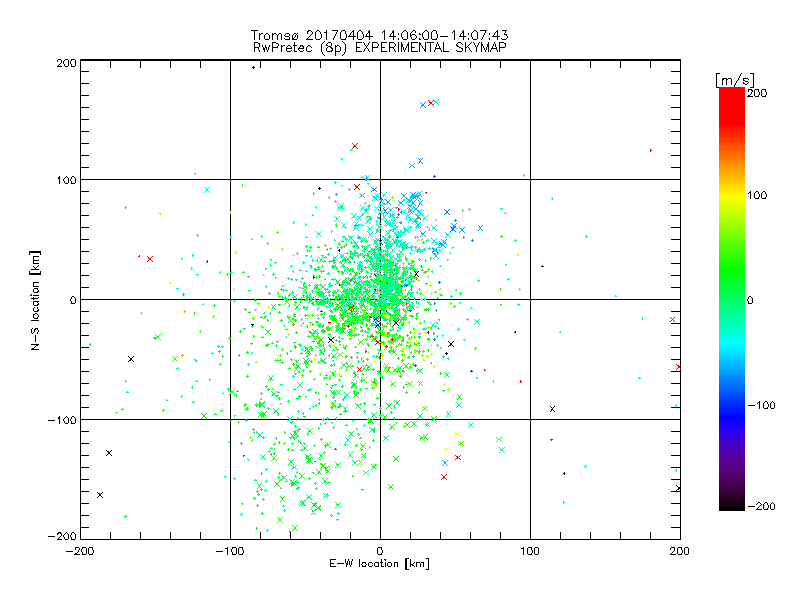Screen dimensions: 800x600
Task: Click the N-S axis '200' tick label
Action: click(x=66, y=63)
